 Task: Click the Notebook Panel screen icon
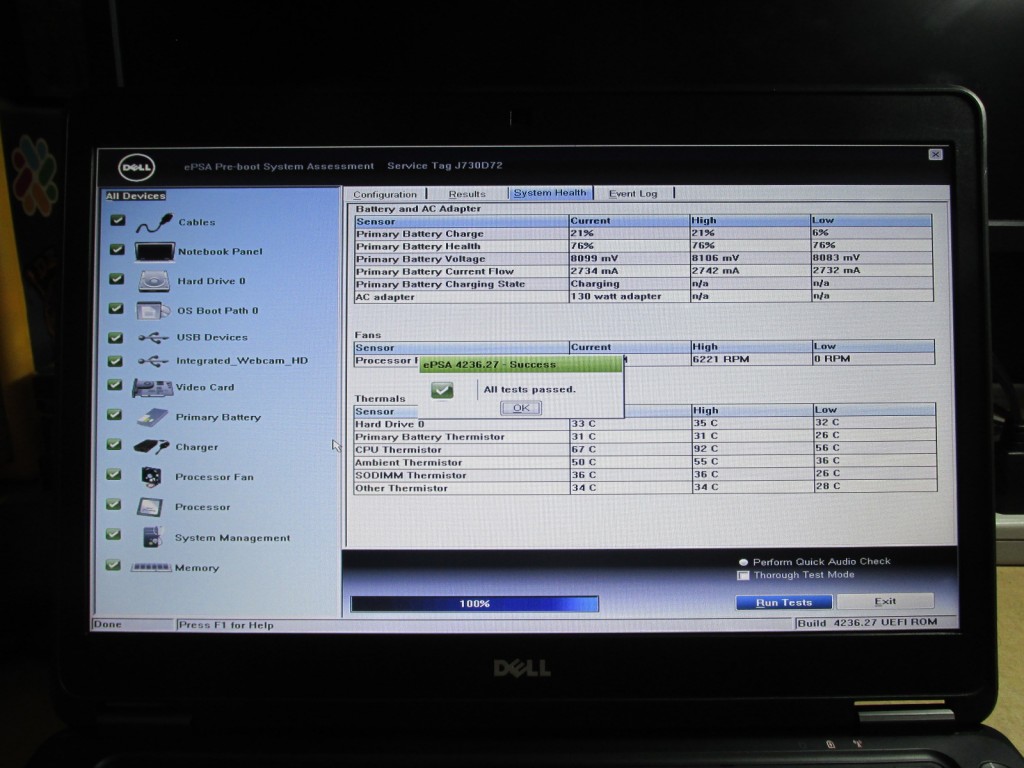click(154, 251)
